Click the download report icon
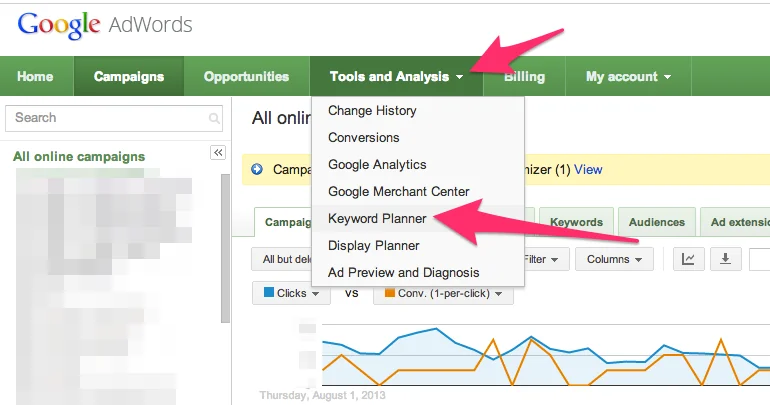 725,259
